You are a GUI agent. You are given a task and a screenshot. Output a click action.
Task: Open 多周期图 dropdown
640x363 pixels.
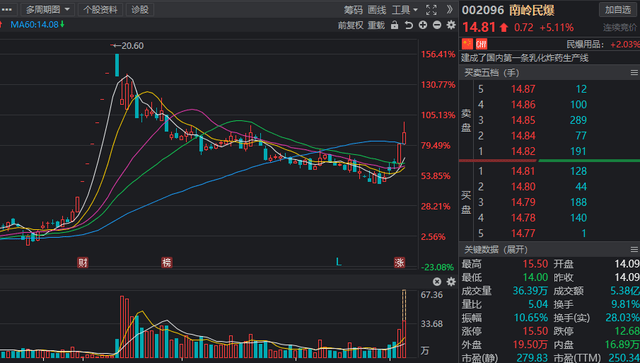click(x=48, y=9)
